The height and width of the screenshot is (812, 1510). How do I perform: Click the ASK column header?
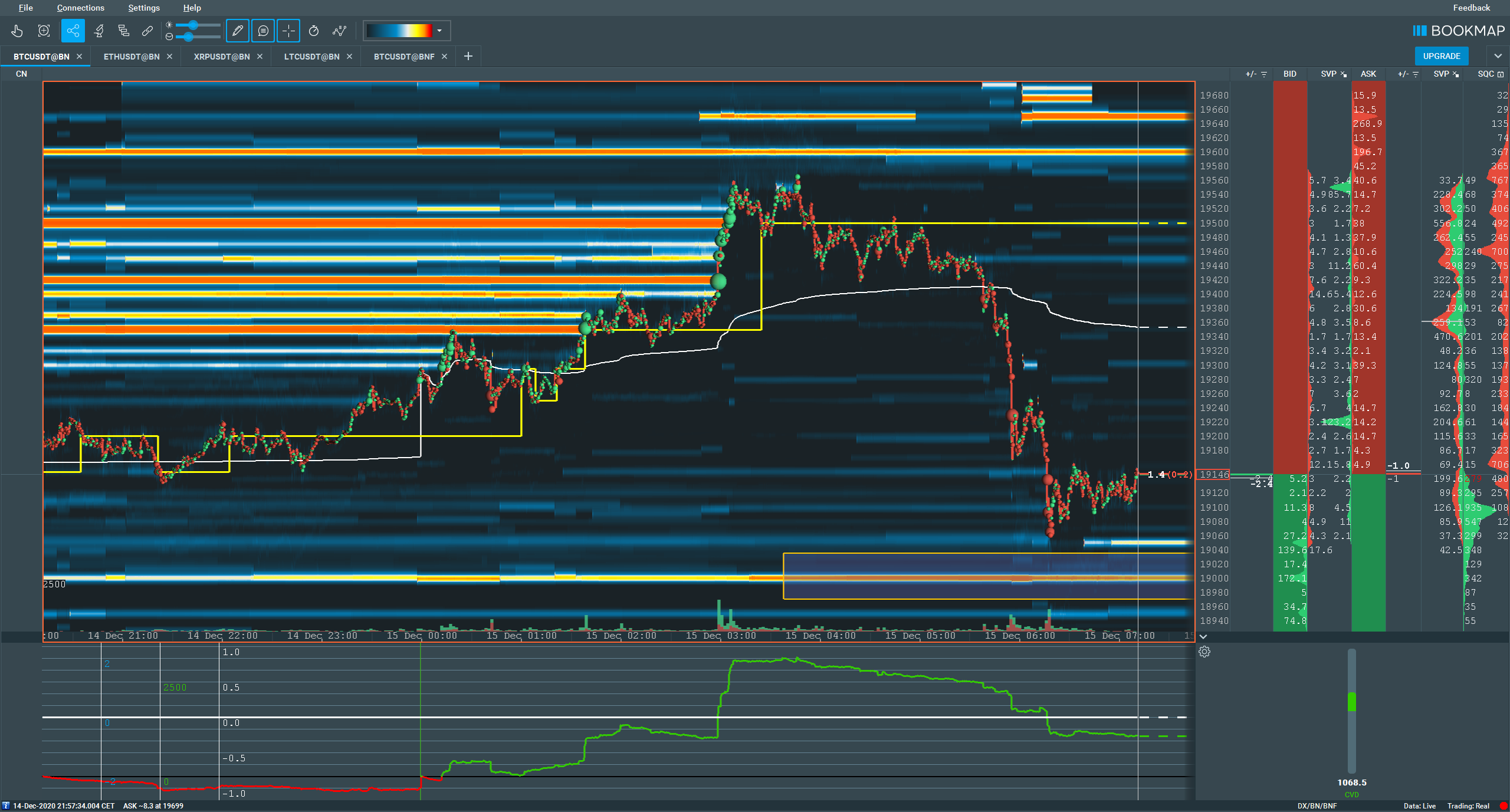click(1368, 74)
